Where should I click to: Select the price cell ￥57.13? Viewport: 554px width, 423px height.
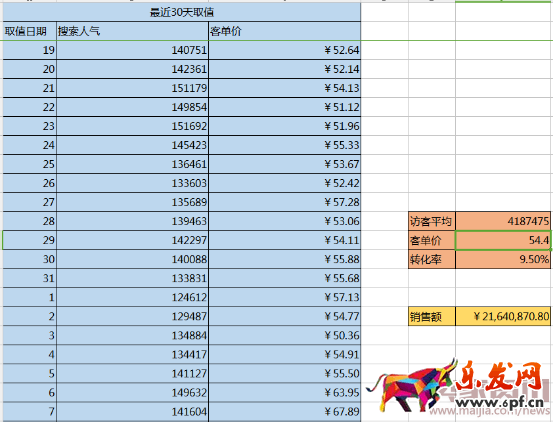click(285, 298)
